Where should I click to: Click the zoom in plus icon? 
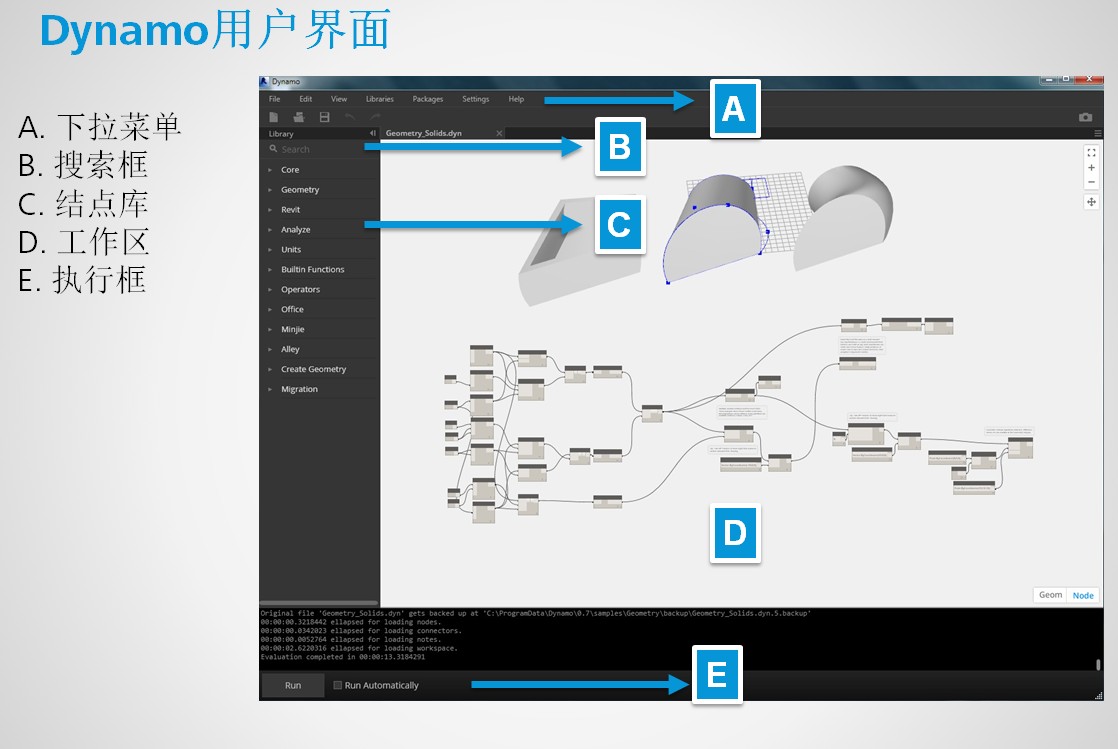[1091, 168]
